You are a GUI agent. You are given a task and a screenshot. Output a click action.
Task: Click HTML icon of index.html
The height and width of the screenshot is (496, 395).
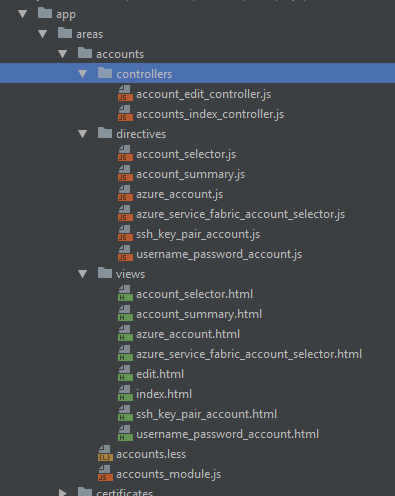125,393
